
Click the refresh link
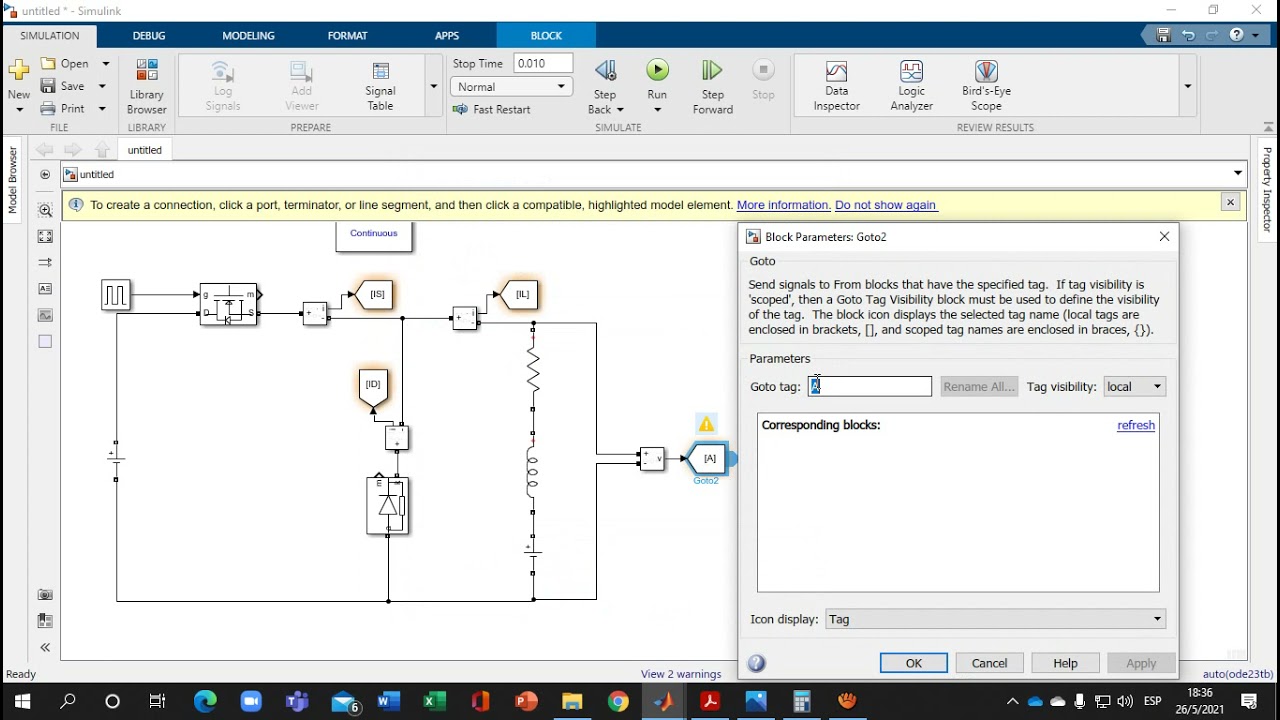[1136, 425]
